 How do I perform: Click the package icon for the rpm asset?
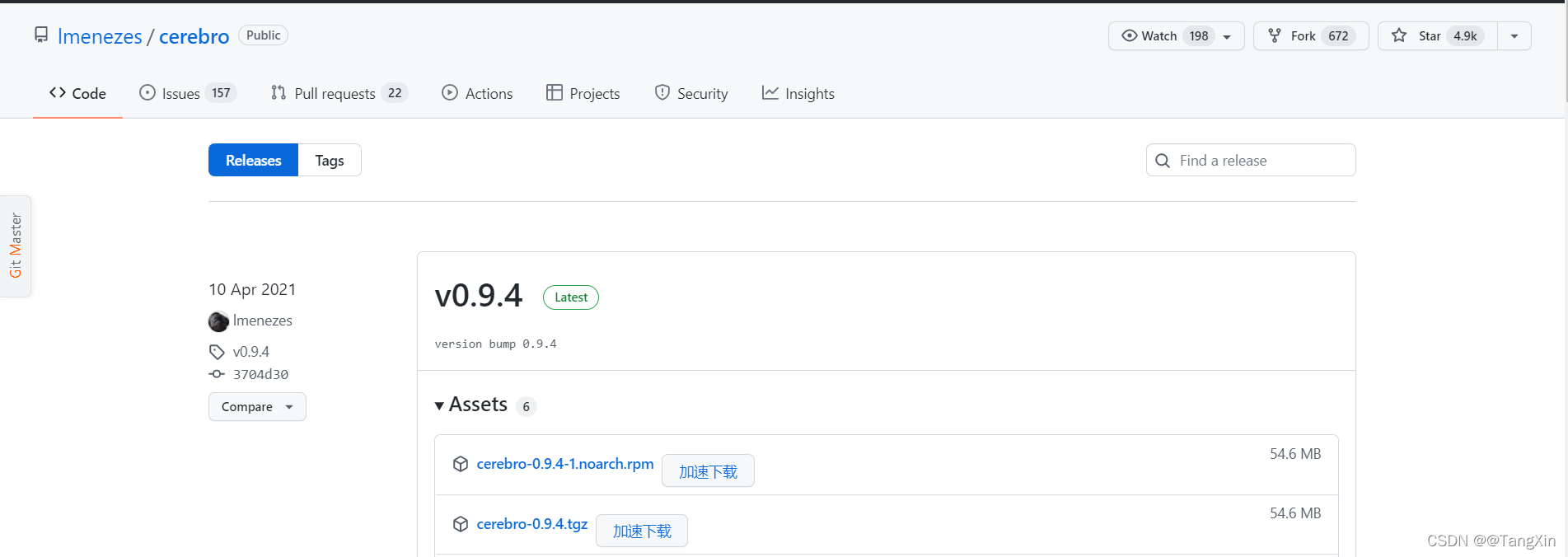pos(461,464)
